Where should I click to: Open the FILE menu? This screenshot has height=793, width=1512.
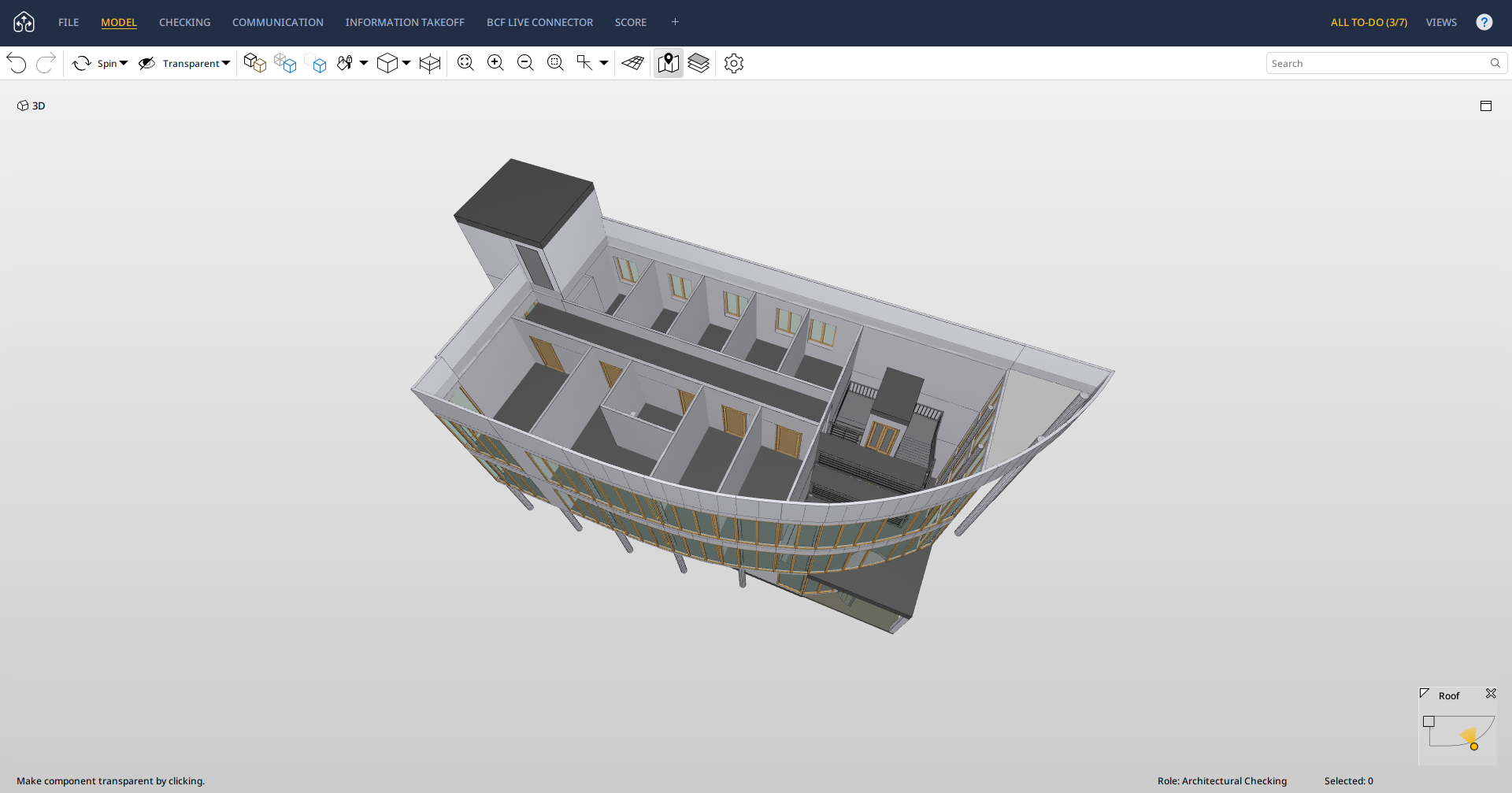click(69, 22)
